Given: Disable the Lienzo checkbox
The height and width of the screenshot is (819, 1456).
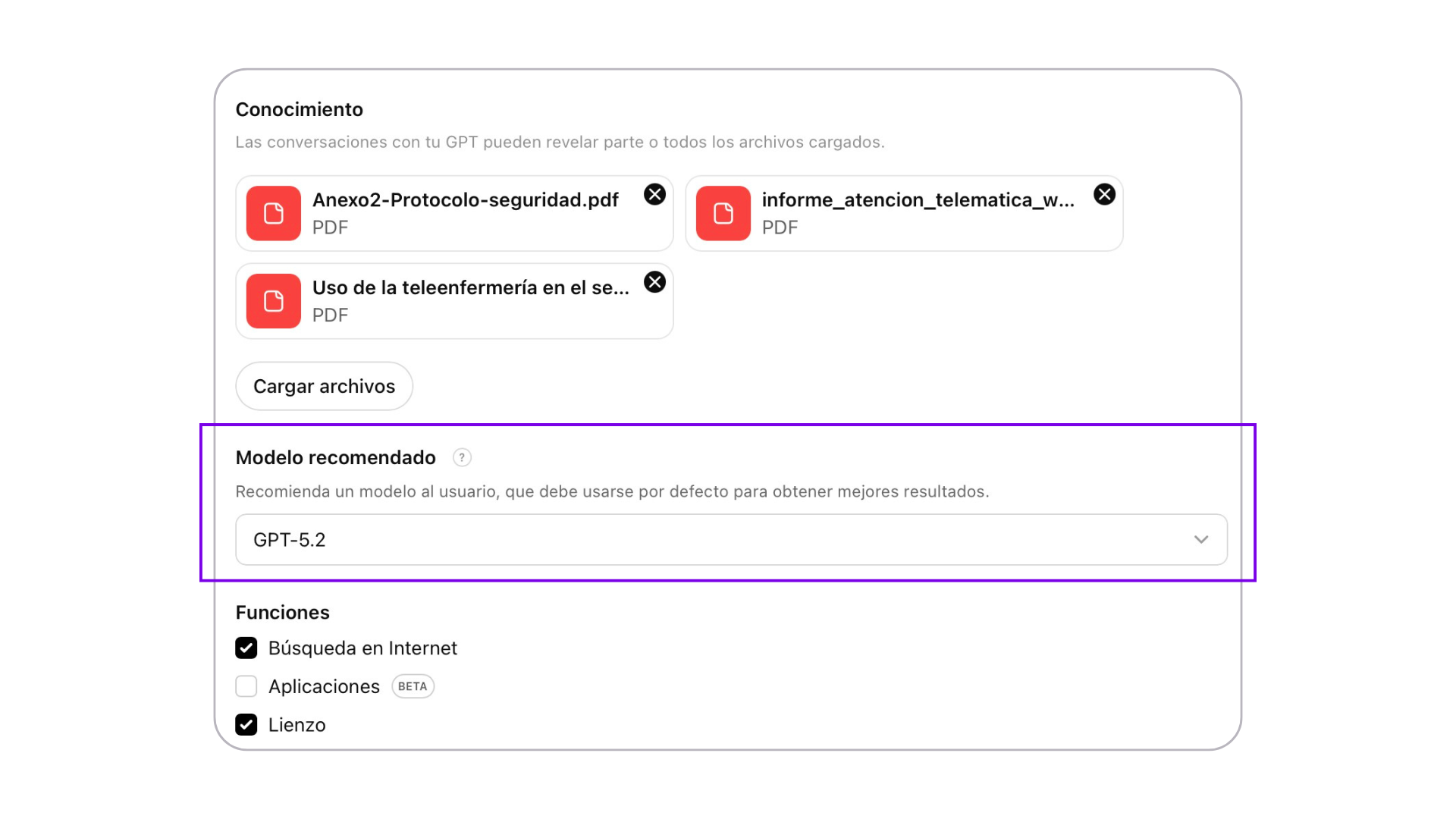Looking at the screenshot, I should click(x=246, y=725).
